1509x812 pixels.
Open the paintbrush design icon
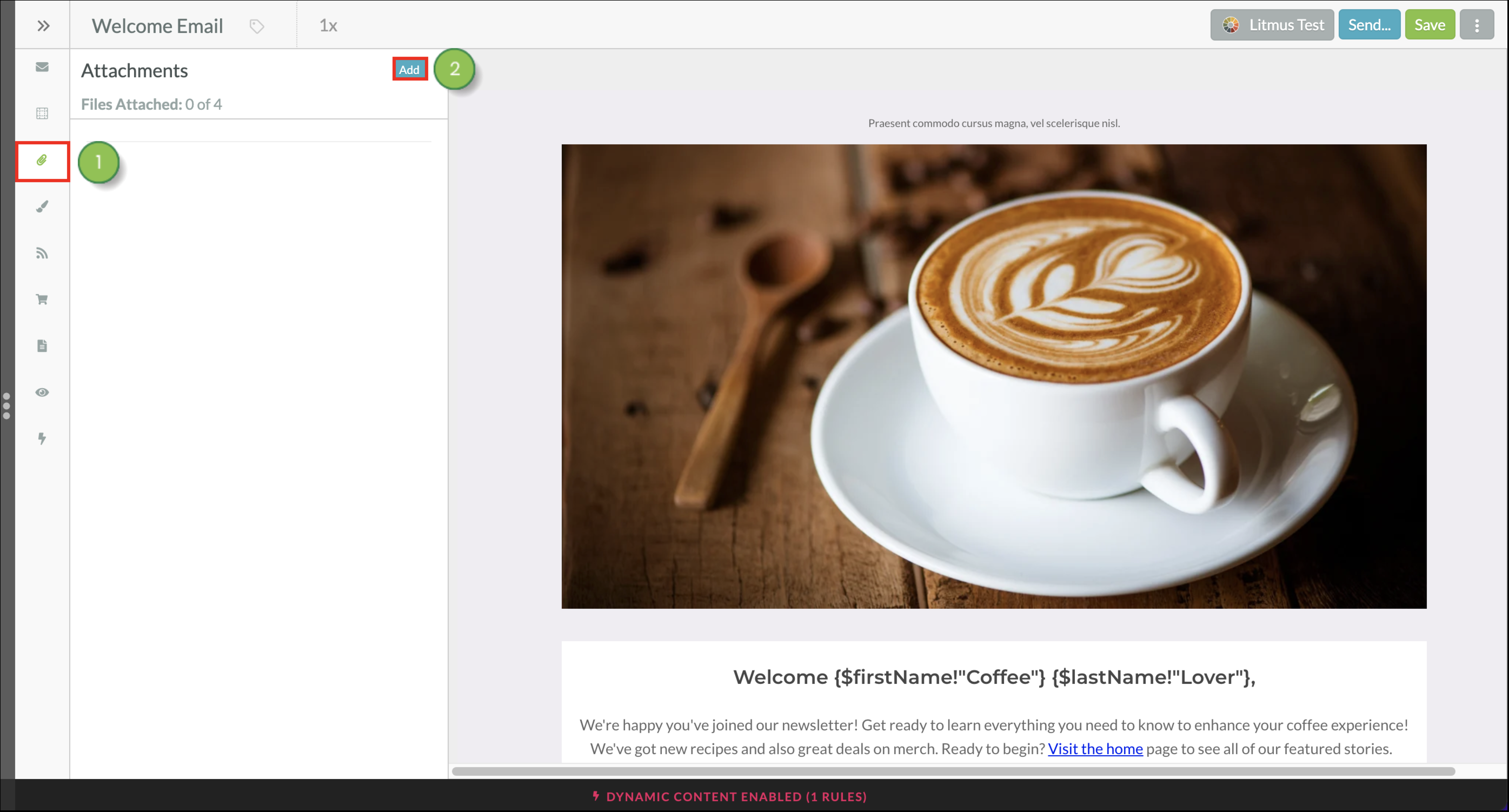coord(42,207)
